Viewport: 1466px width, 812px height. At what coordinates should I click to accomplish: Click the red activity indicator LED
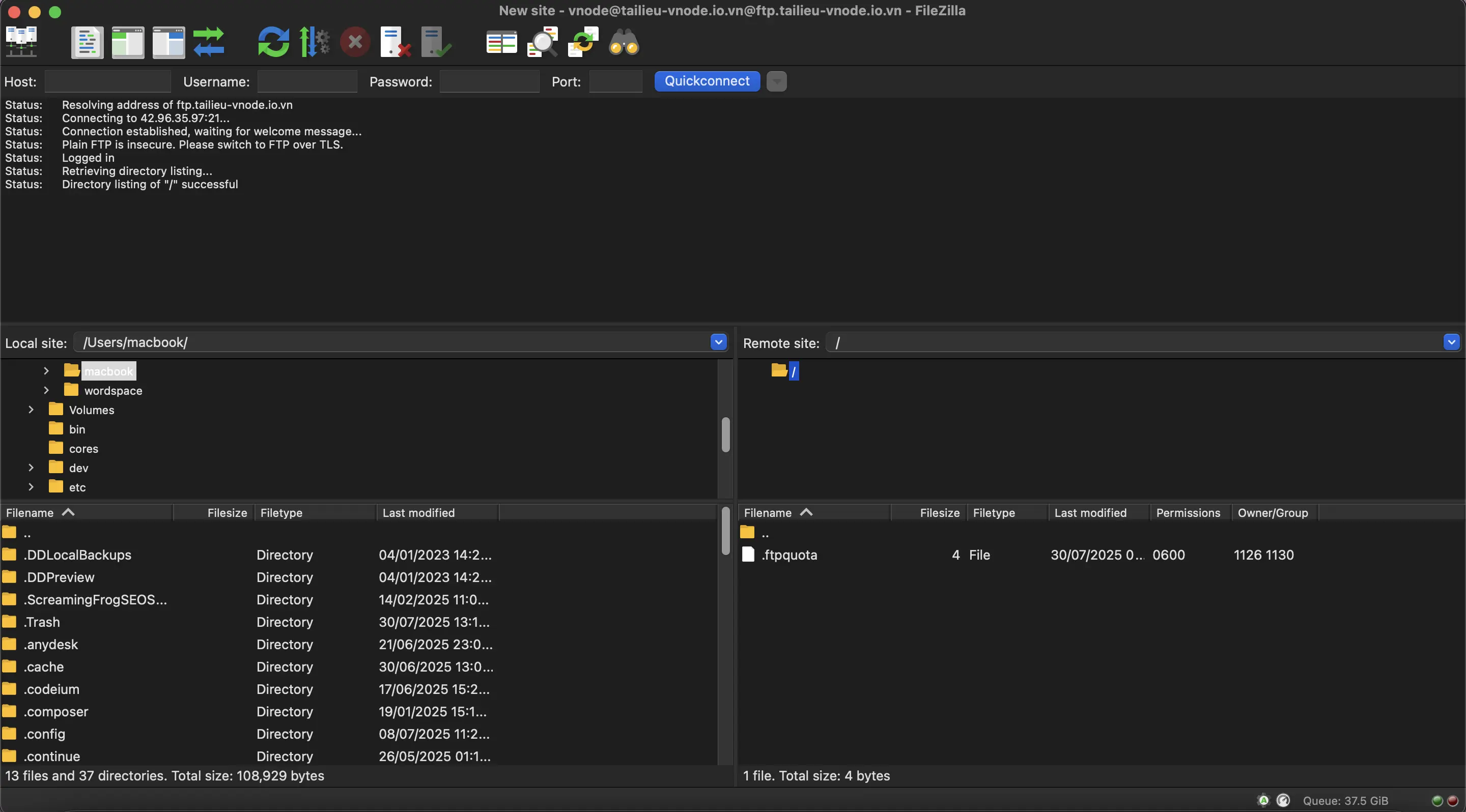click(x=1452, y=801)
